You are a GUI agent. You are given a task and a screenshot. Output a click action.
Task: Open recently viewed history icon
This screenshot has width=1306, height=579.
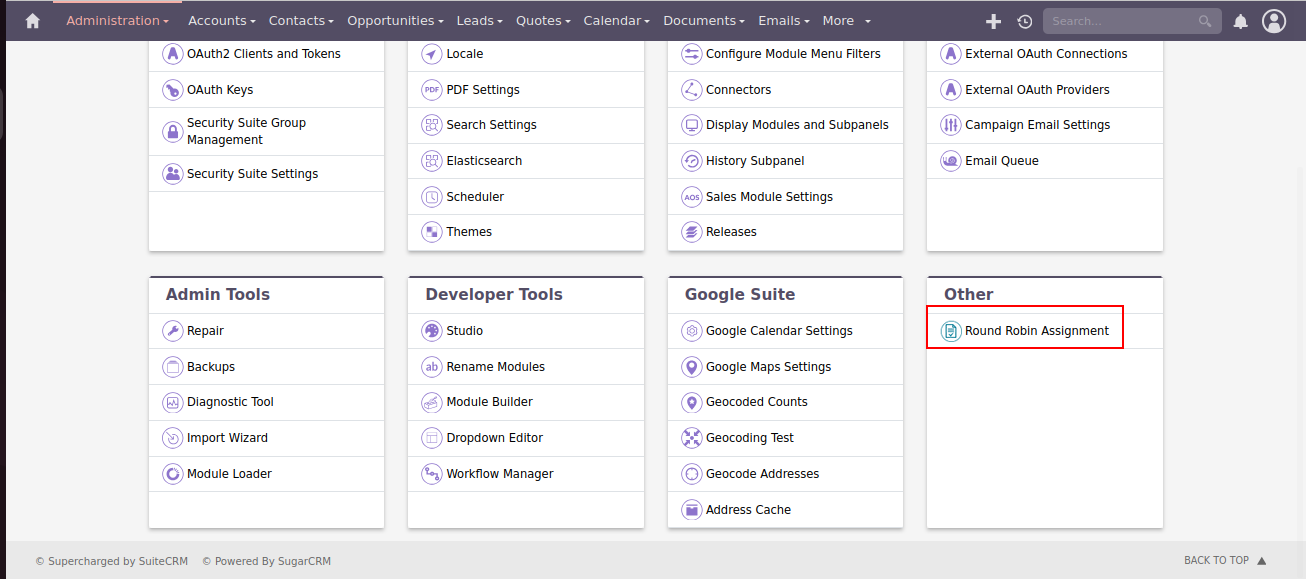1024,21
